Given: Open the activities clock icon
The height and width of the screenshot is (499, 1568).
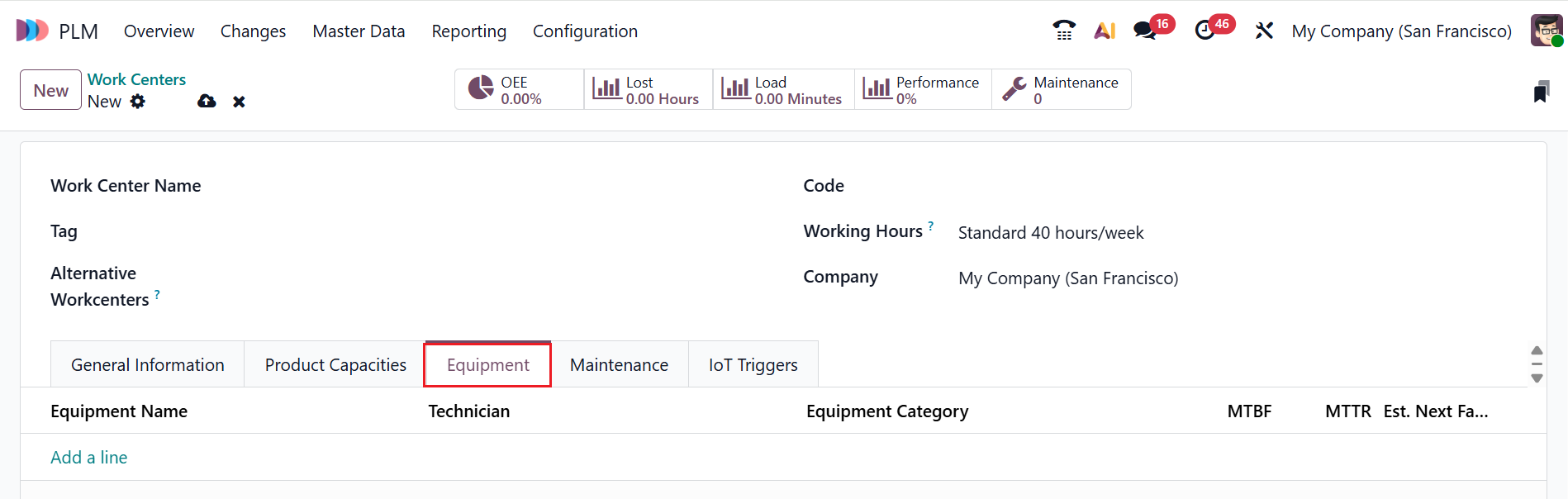Looking at the screenshot, I should coord(1205,31).
